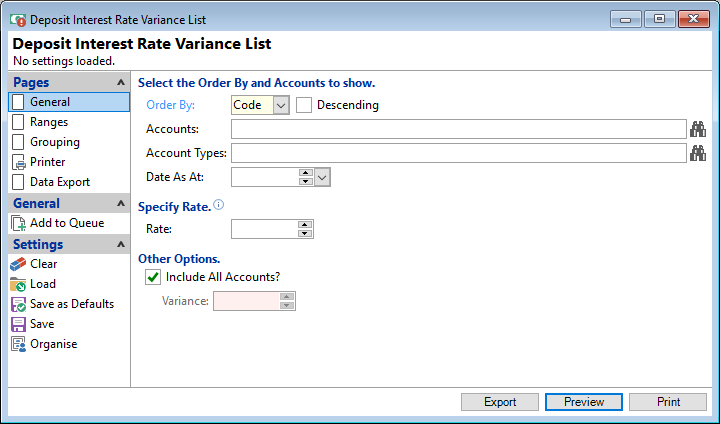
Task: Open the Date As At calendar dropdown
Action: click(x=322, y=177)
